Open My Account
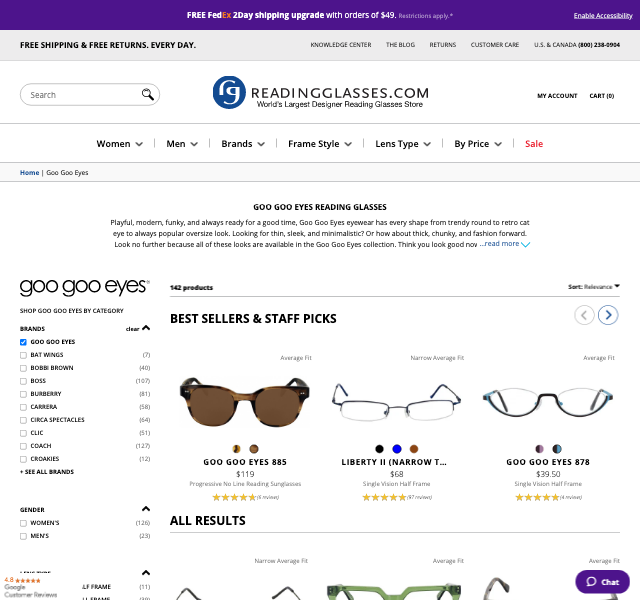640x600 pixels. (x=557, y=96)
